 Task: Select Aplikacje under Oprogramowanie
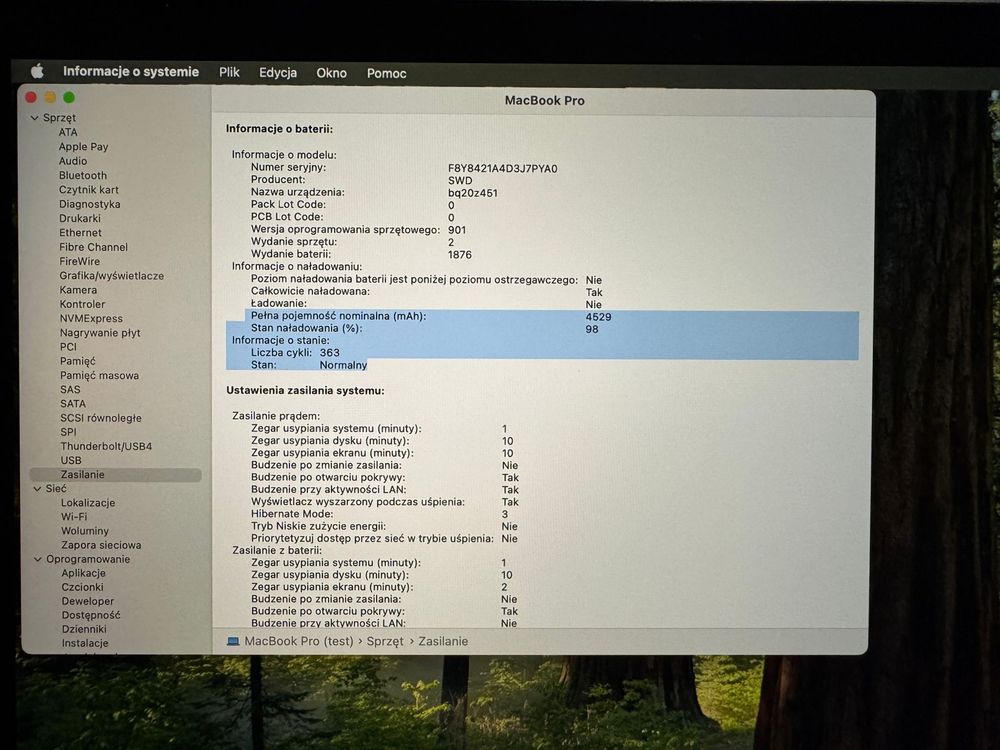click(84, 573)
